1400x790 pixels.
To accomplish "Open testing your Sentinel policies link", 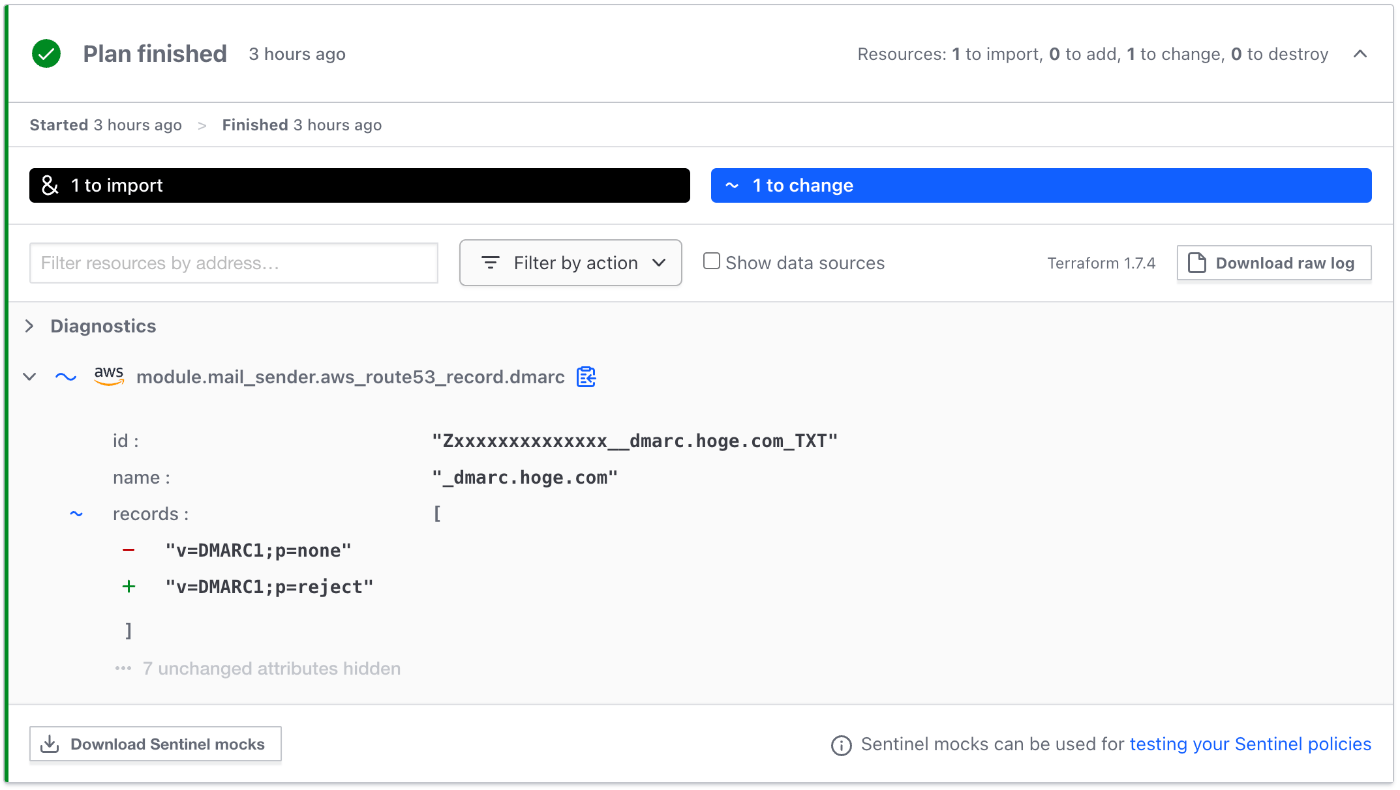I will point(1251,744).
